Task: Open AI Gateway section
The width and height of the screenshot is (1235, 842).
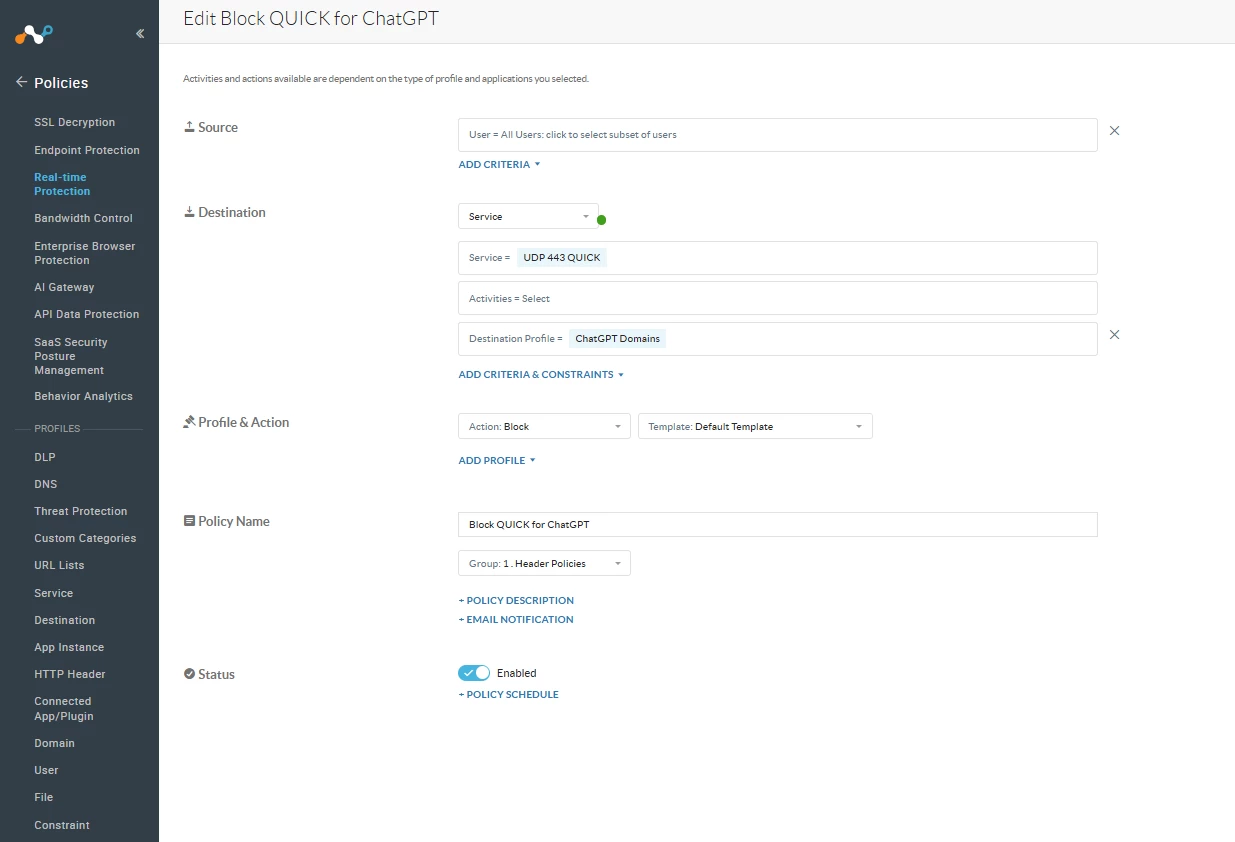Action: coord(64,287)
